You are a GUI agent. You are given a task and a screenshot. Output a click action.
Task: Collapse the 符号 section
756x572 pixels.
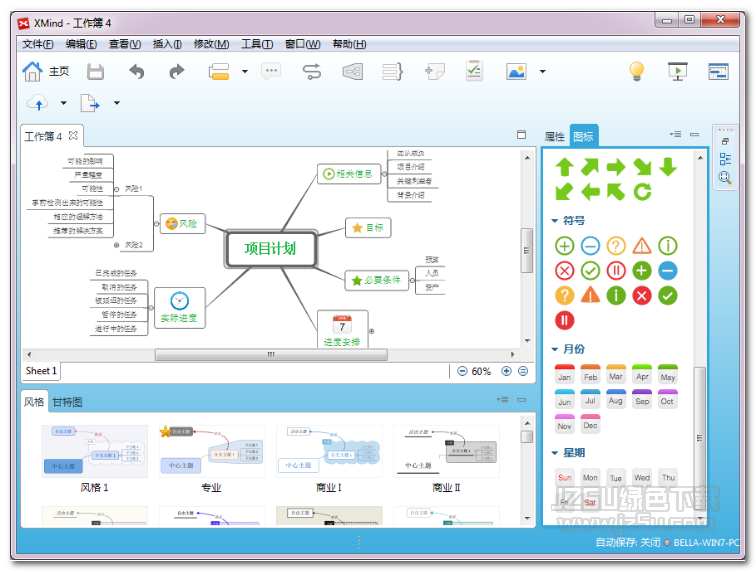click(554, 221)
